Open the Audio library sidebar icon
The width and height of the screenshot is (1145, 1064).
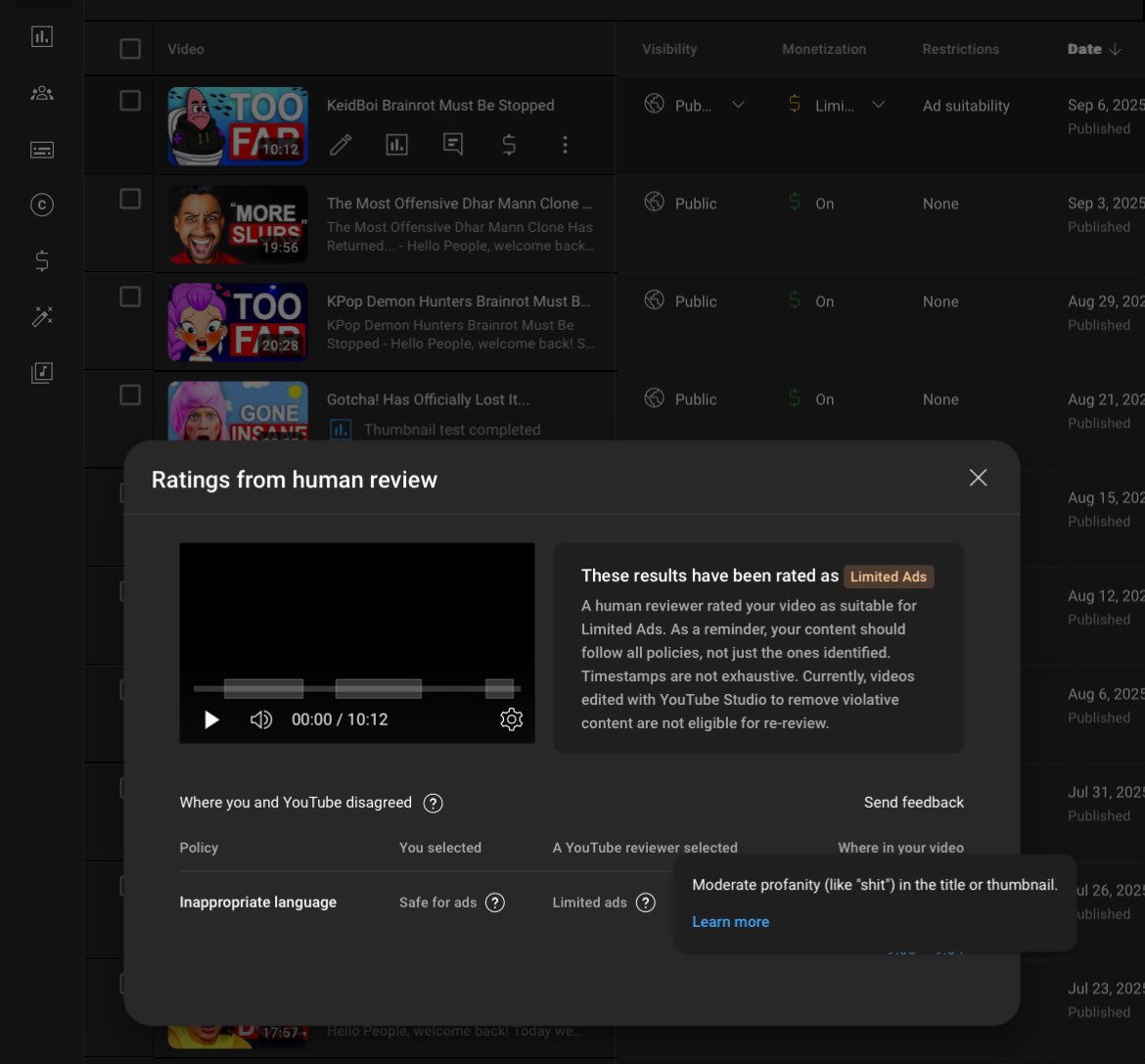click(x=42, y=372)
